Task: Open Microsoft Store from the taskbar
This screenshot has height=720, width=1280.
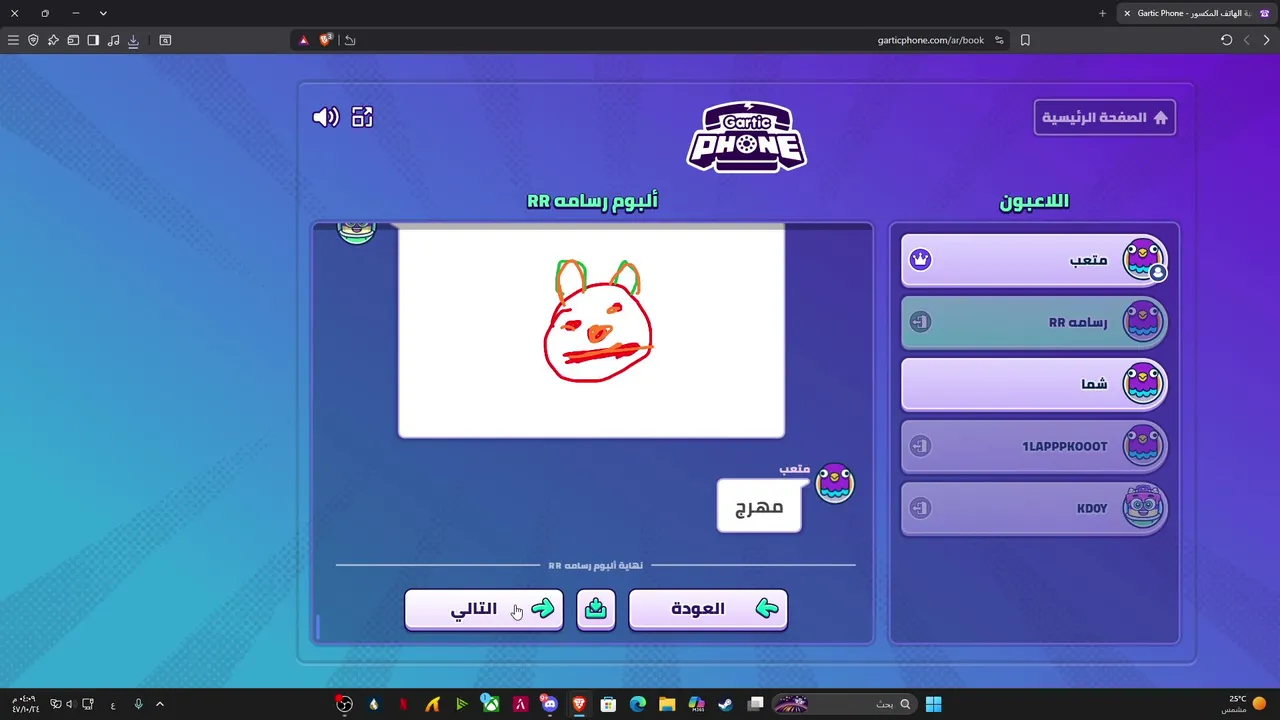Action: [608, 704]
